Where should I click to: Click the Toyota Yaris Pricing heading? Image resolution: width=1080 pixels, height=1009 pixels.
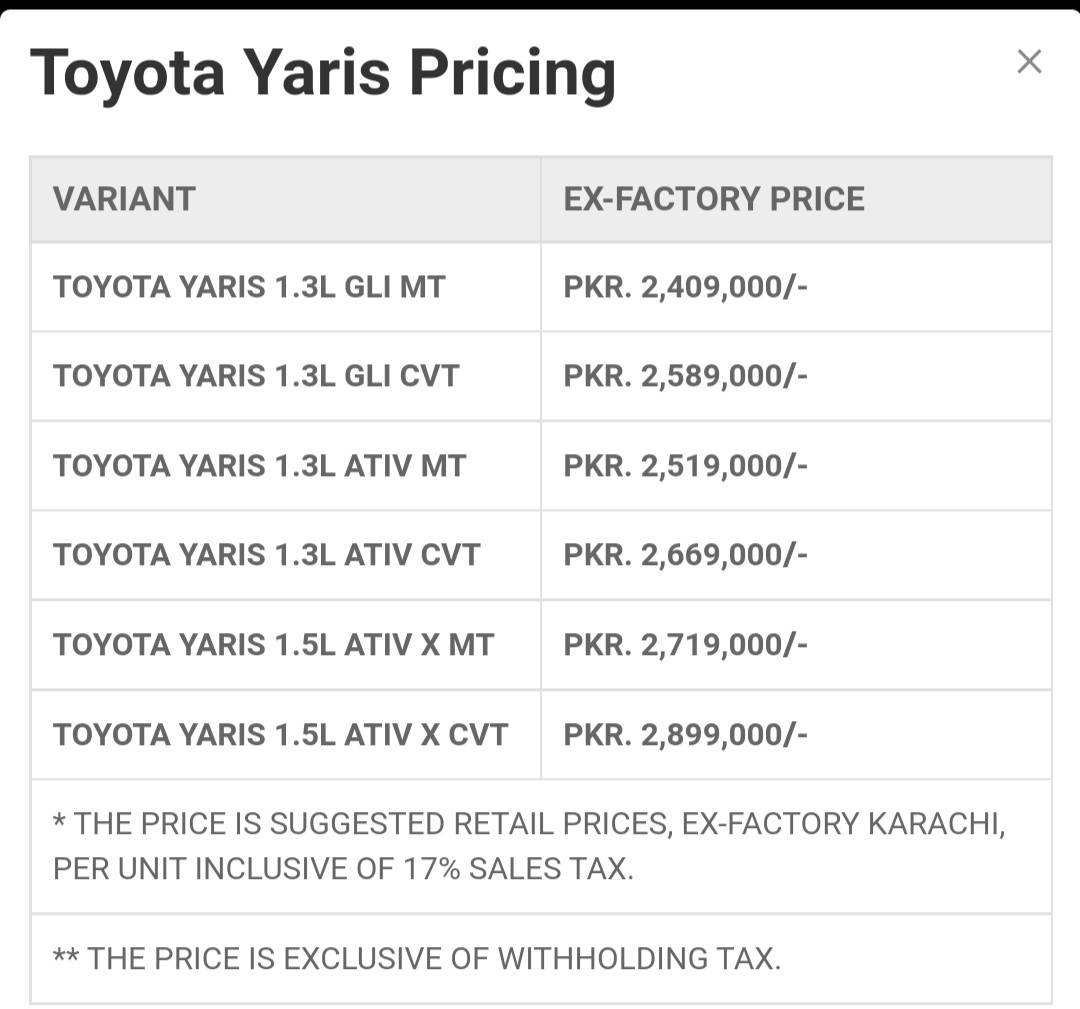323,73
